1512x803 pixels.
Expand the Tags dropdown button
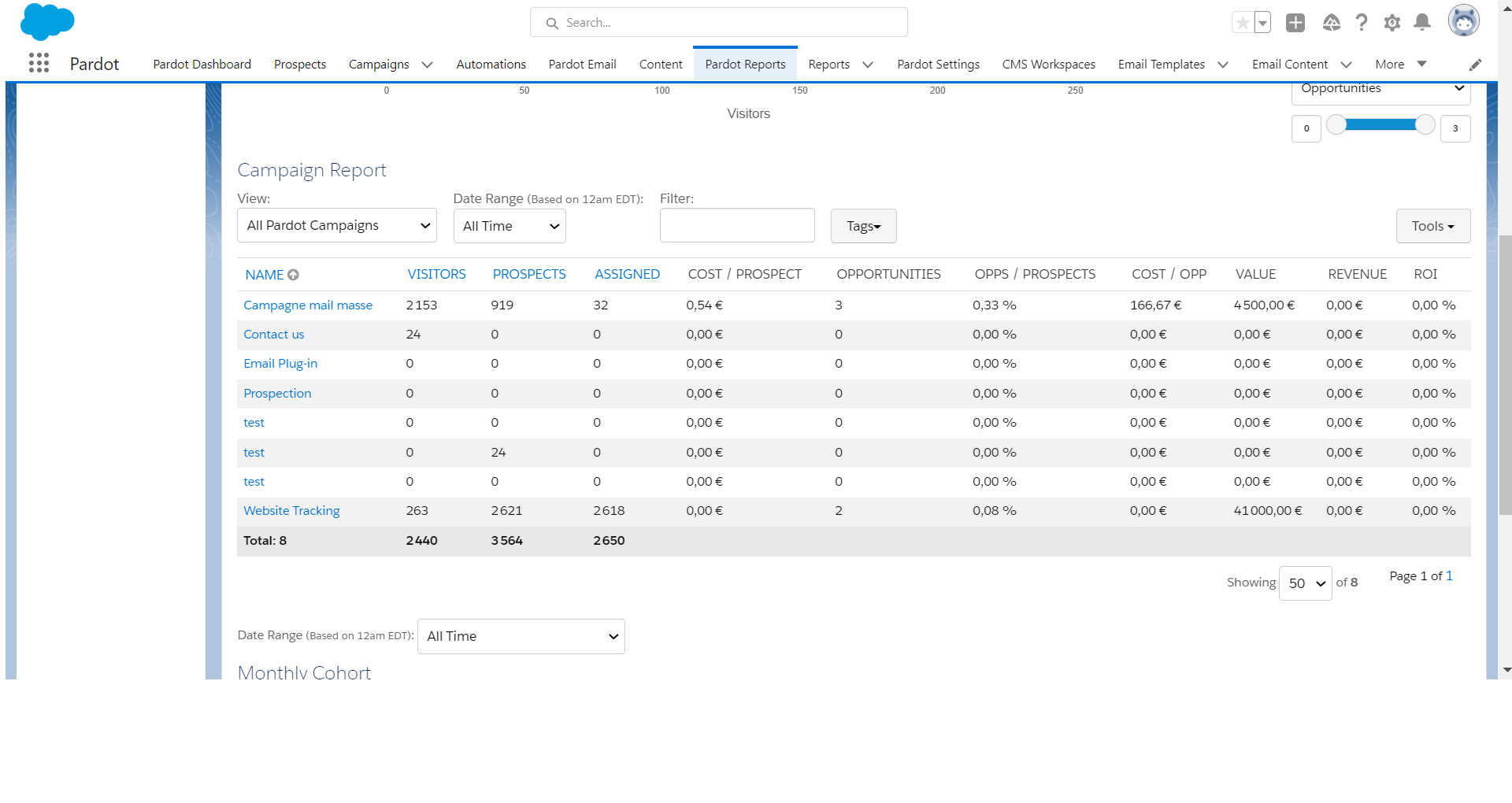[863, 227]
